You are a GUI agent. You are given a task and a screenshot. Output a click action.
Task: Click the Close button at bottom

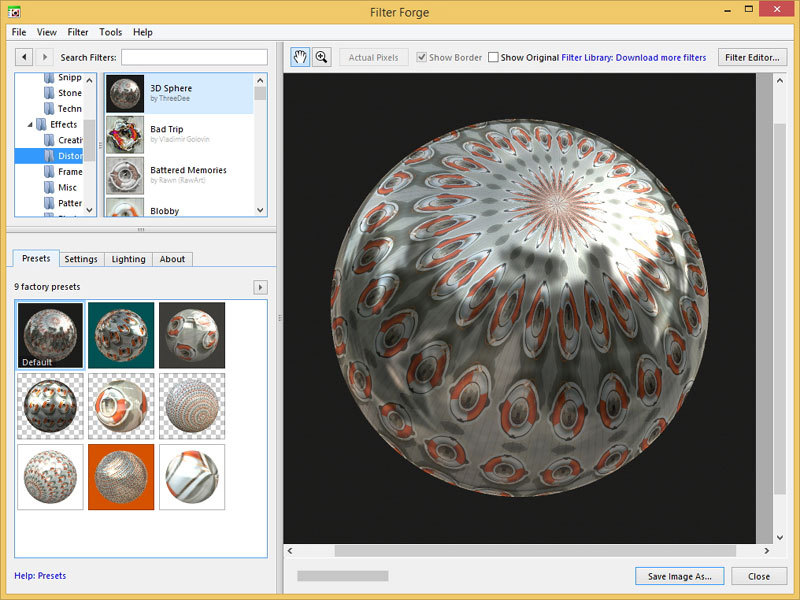click(x=759, y=576)
